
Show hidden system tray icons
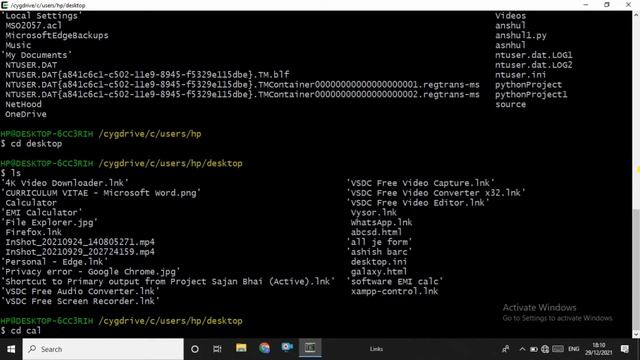522,349
